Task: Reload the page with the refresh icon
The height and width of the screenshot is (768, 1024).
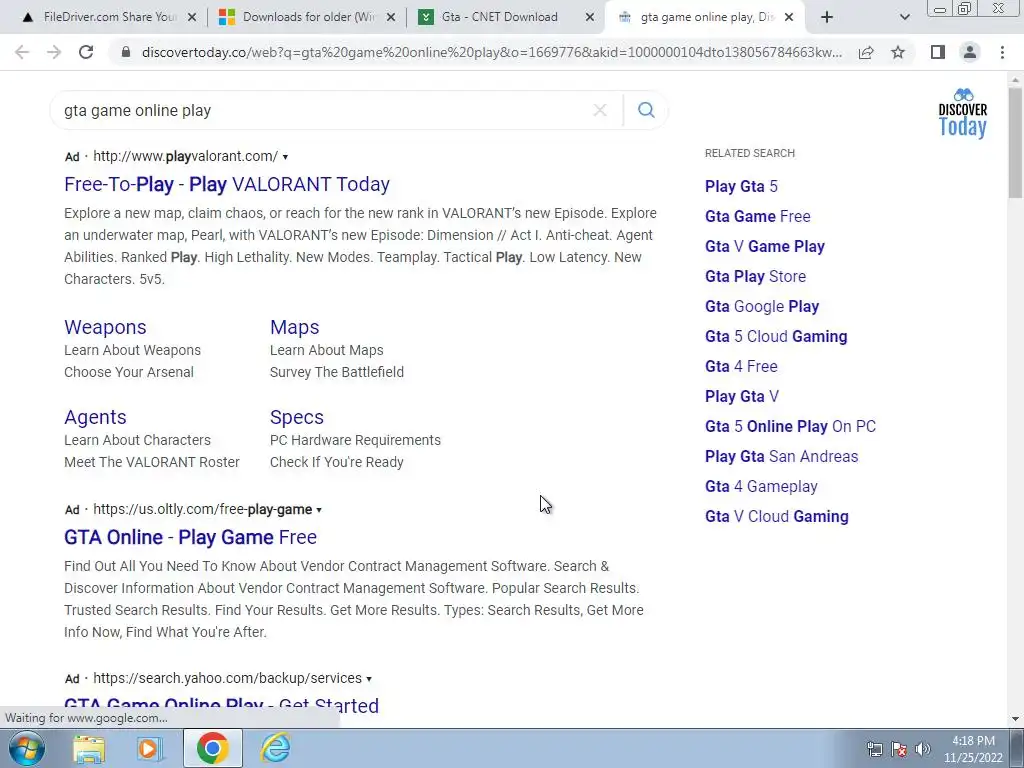Action: pos(86,52)
